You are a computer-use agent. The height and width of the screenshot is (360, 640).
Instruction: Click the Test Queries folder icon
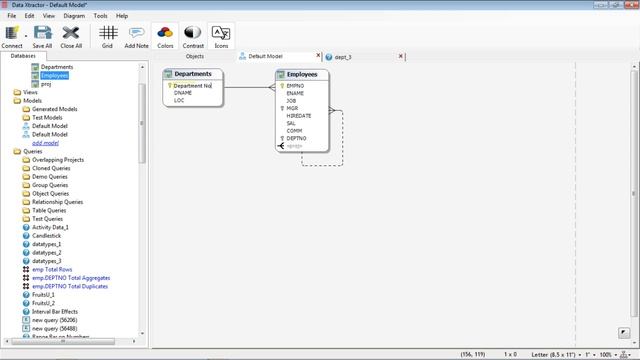point(26,219)
